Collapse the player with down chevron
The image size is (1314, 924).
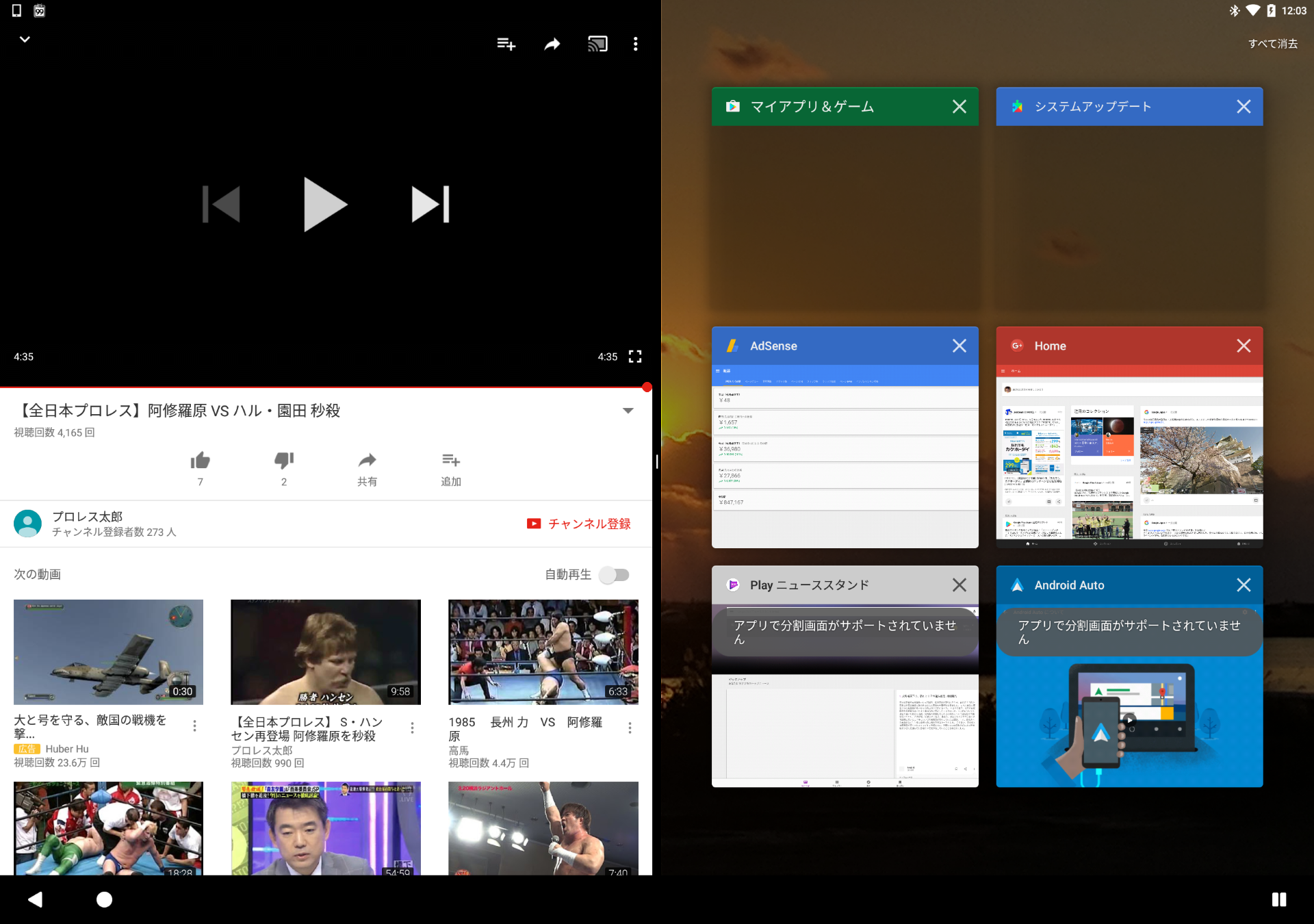point(25,40)
